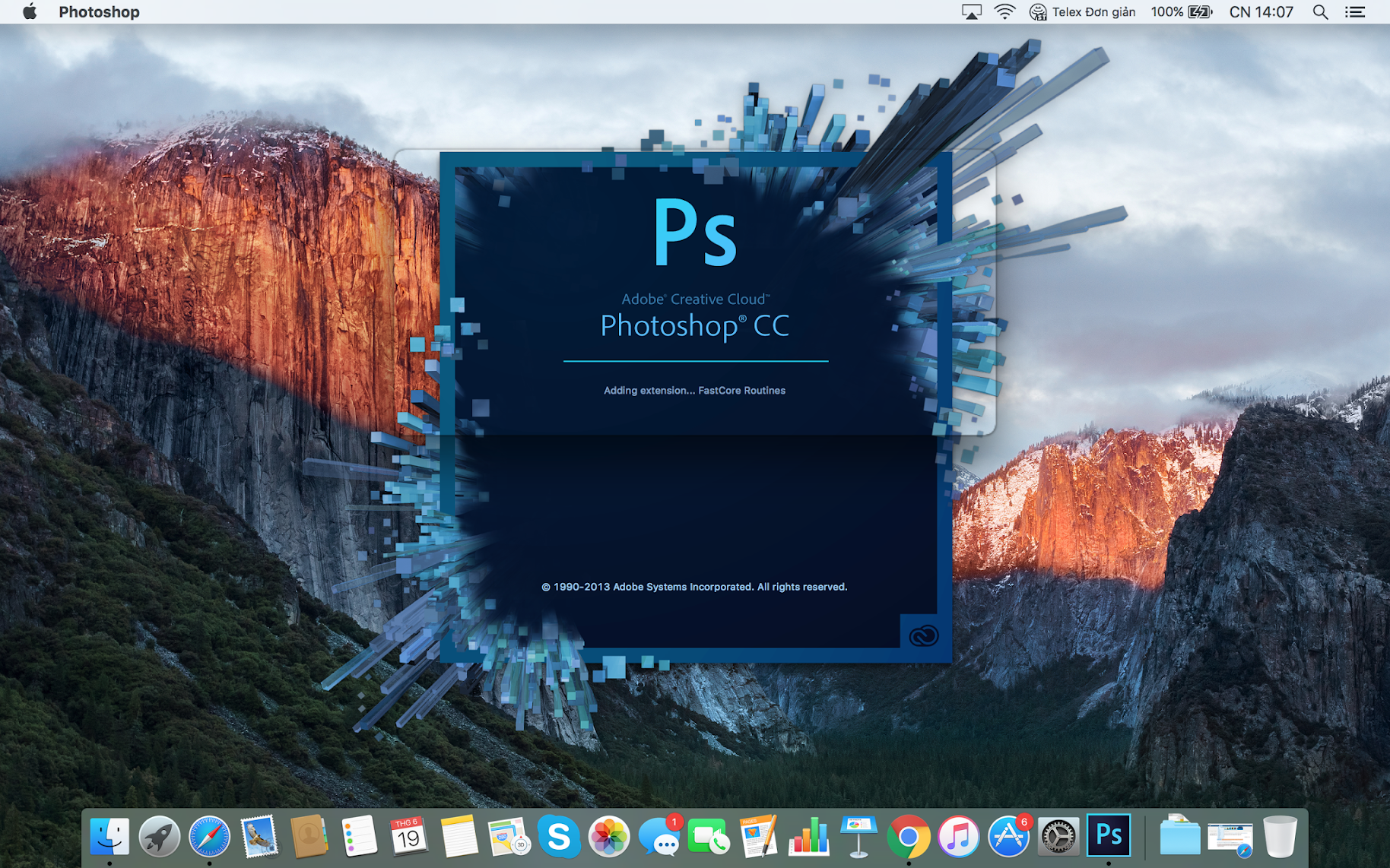This screenshot has height=868, width=1390.
Task: Click 'Adding extension... FastCore Routines' status text
Action: [x=694, y=390]
